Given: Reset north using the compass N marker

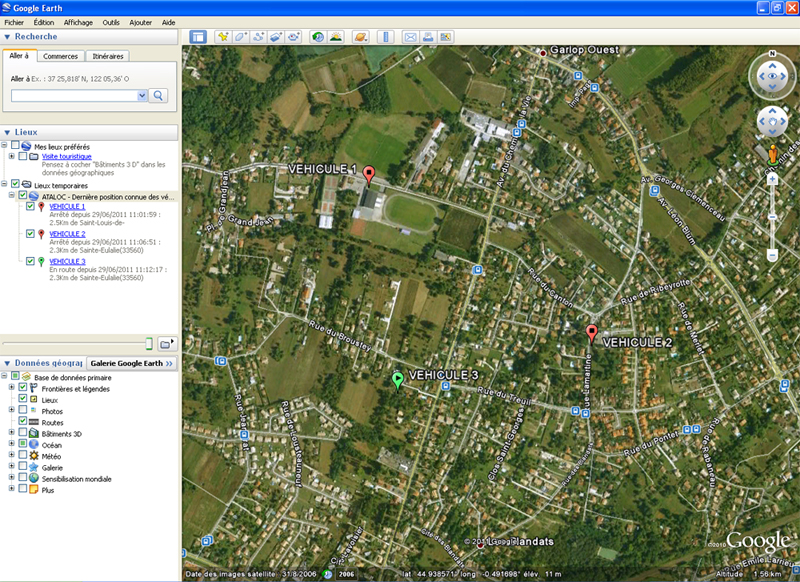Looking at the screenshot, I should coord(772,54).
